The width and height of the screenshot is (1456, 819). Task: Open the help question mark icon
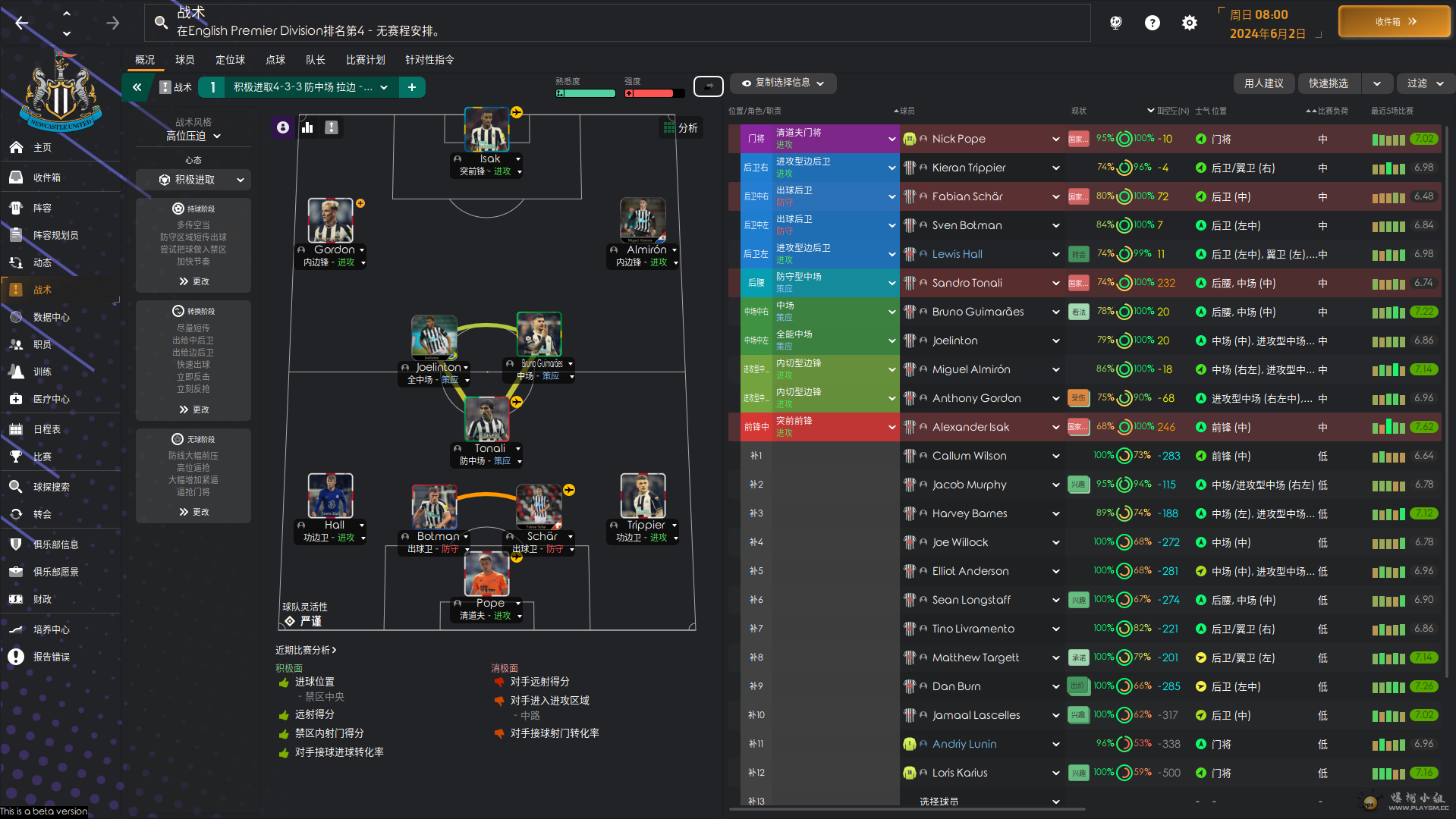[x=1152, y=23]
